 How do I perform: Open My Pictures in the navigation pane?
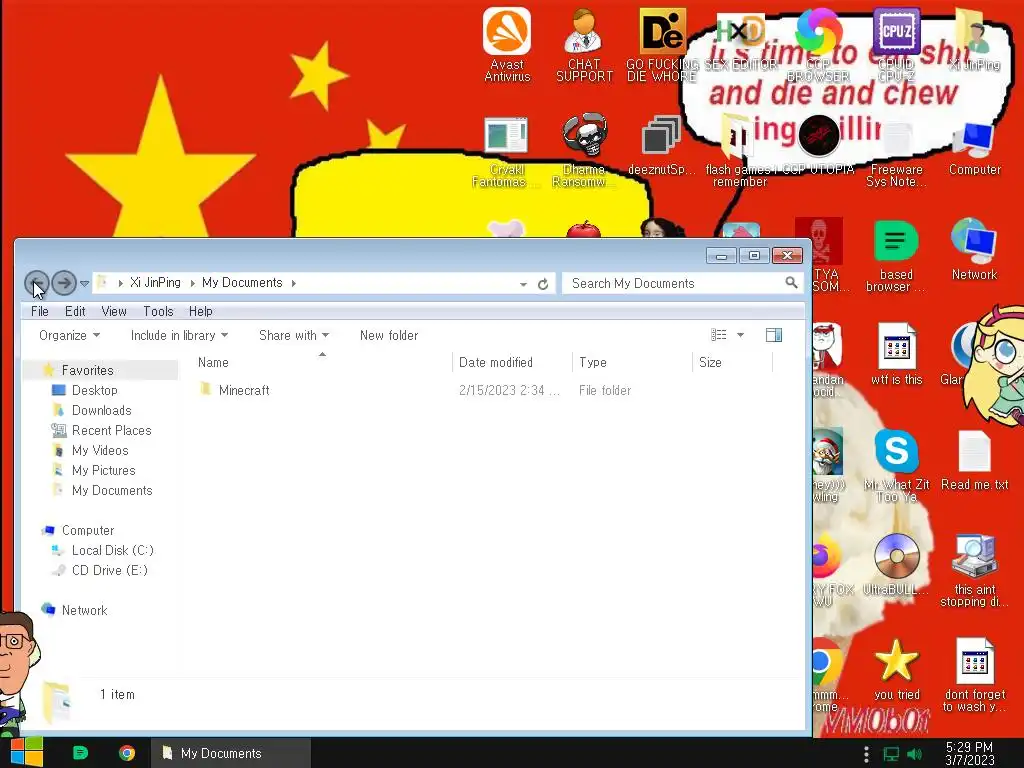[103, 470]
